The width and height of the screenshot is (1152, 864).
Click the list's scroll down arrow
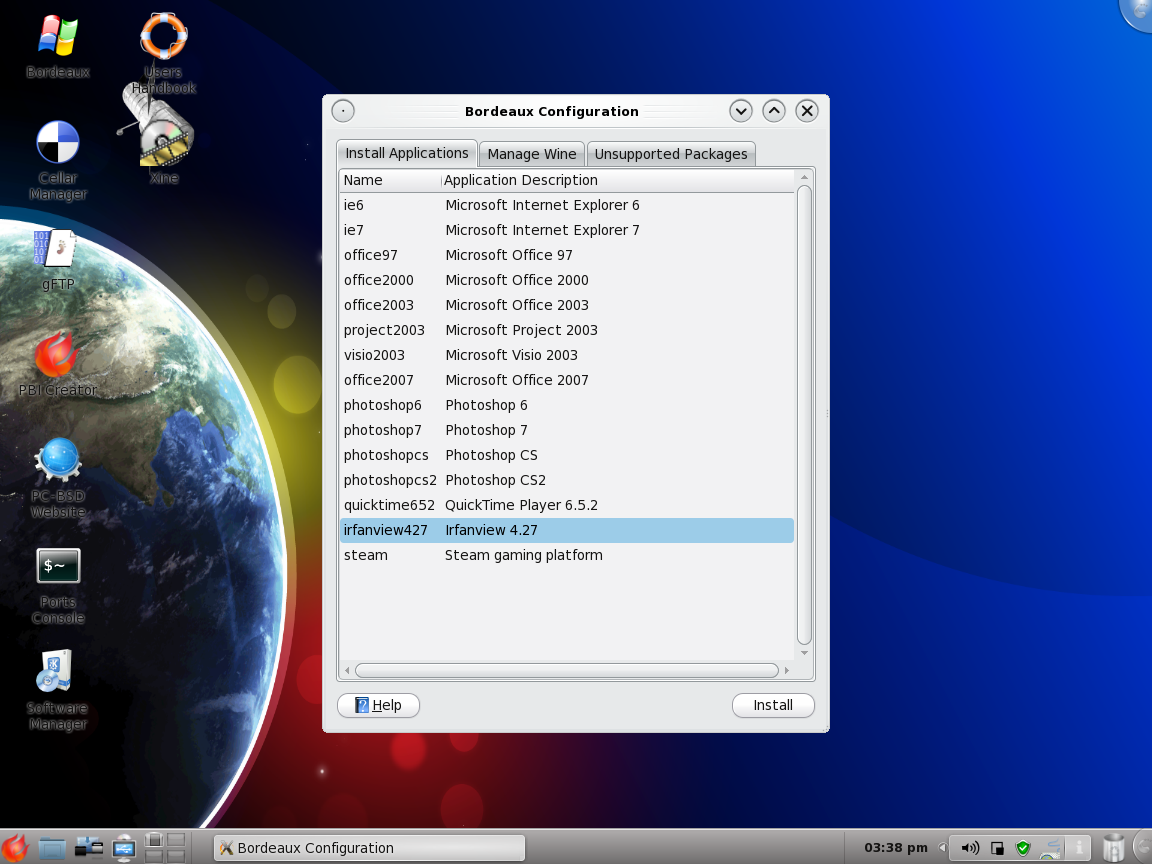(804, 652)
